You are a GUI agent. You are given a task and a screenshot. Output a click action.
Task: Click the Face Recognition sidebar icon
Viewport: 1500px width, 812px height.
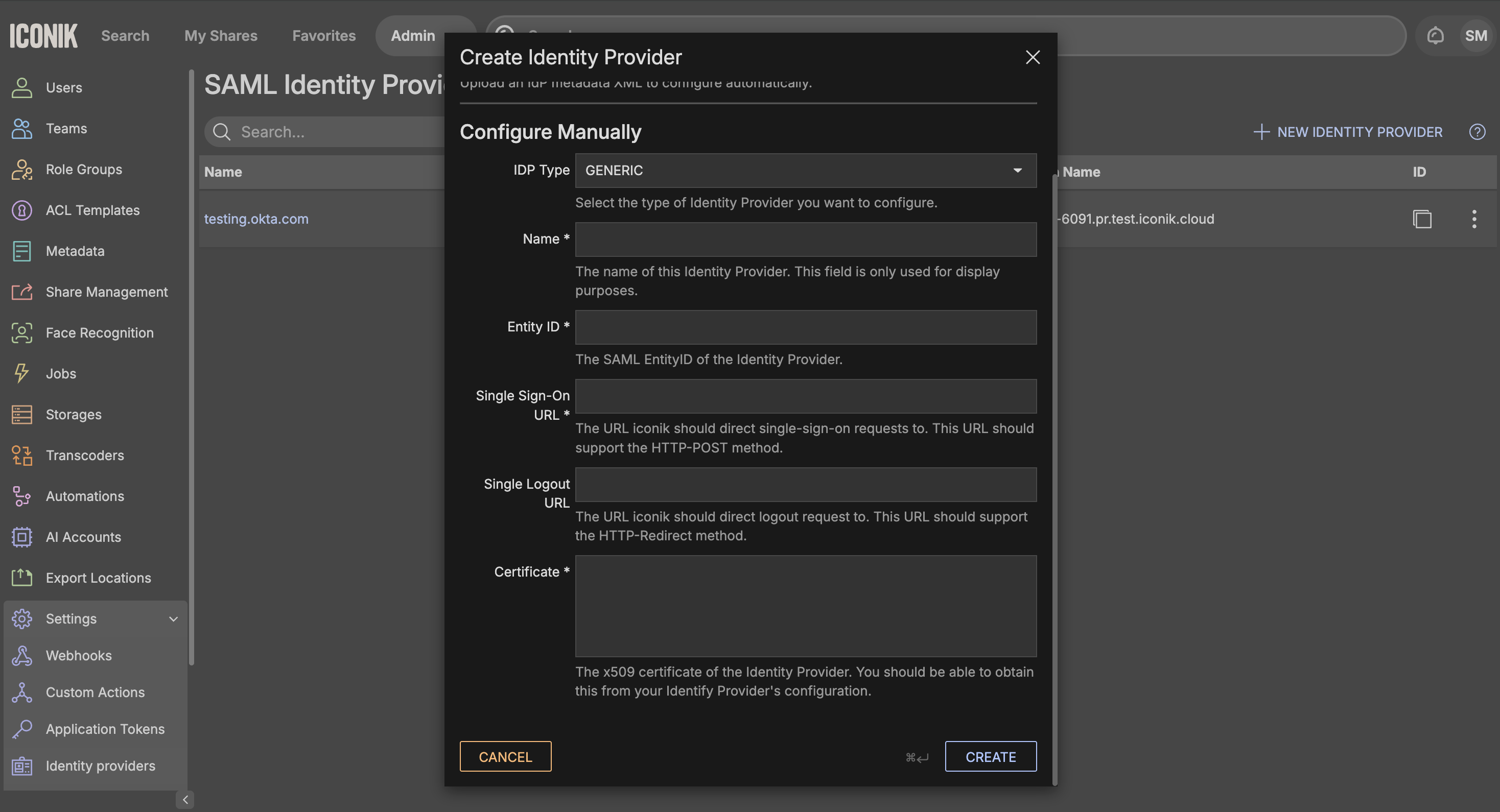(x=21, y=332)
